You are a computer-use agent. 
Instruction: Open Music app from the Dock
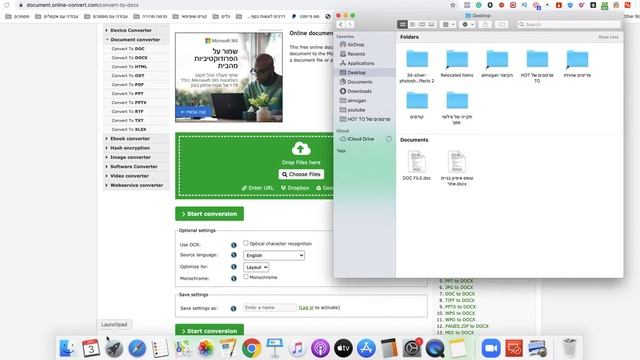297,348
